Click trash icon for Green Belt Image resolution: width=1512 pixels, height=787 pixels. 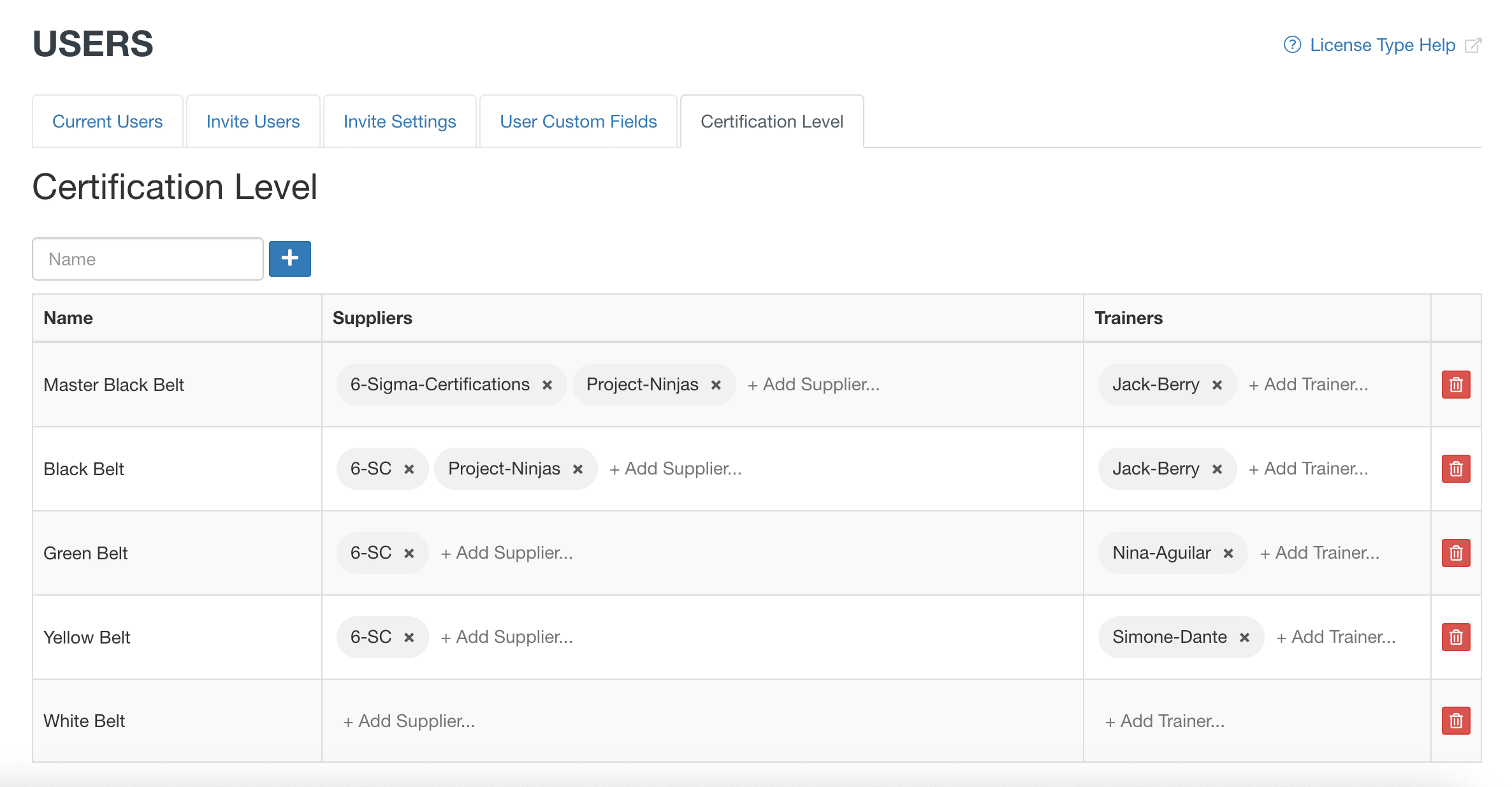point(1456,553)
